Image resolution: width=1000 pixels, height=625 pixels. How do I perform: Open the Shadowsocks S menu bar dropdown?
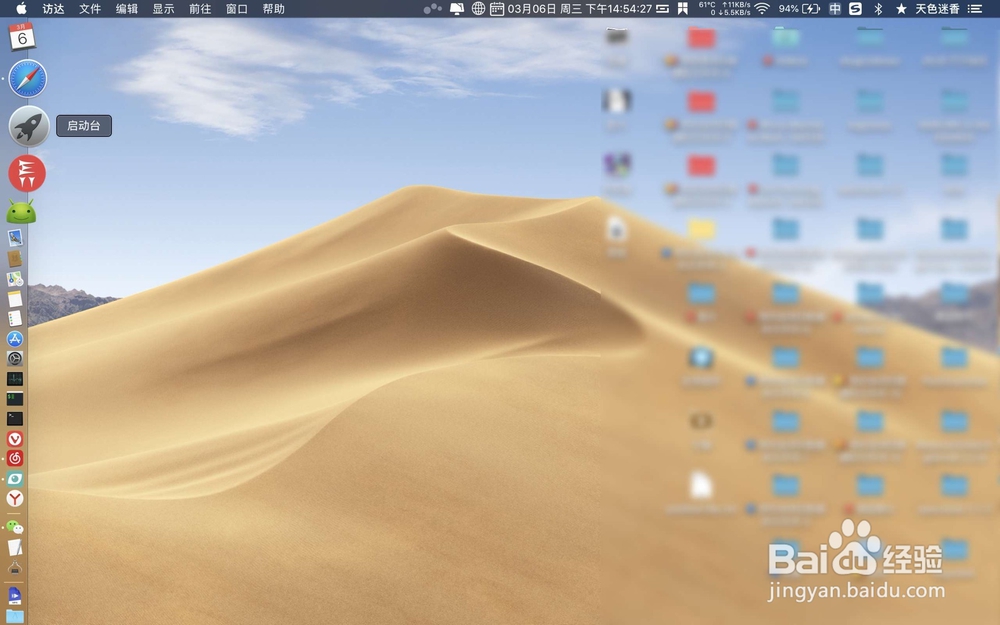(855, 10)
